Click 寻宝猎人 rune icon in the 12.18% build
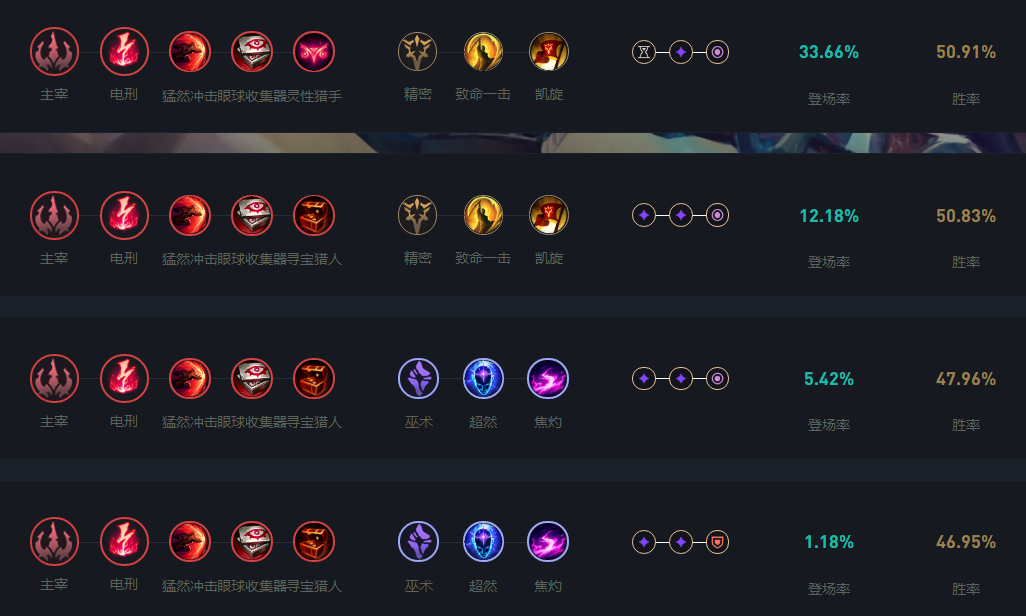Screen dimensions: 1026x616 coord(314,215)
